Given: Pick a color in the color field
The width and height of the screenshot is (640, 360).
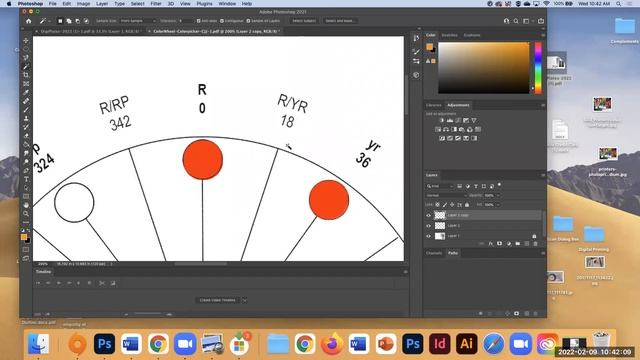Looking at the screenshot, I should (484, 68).
